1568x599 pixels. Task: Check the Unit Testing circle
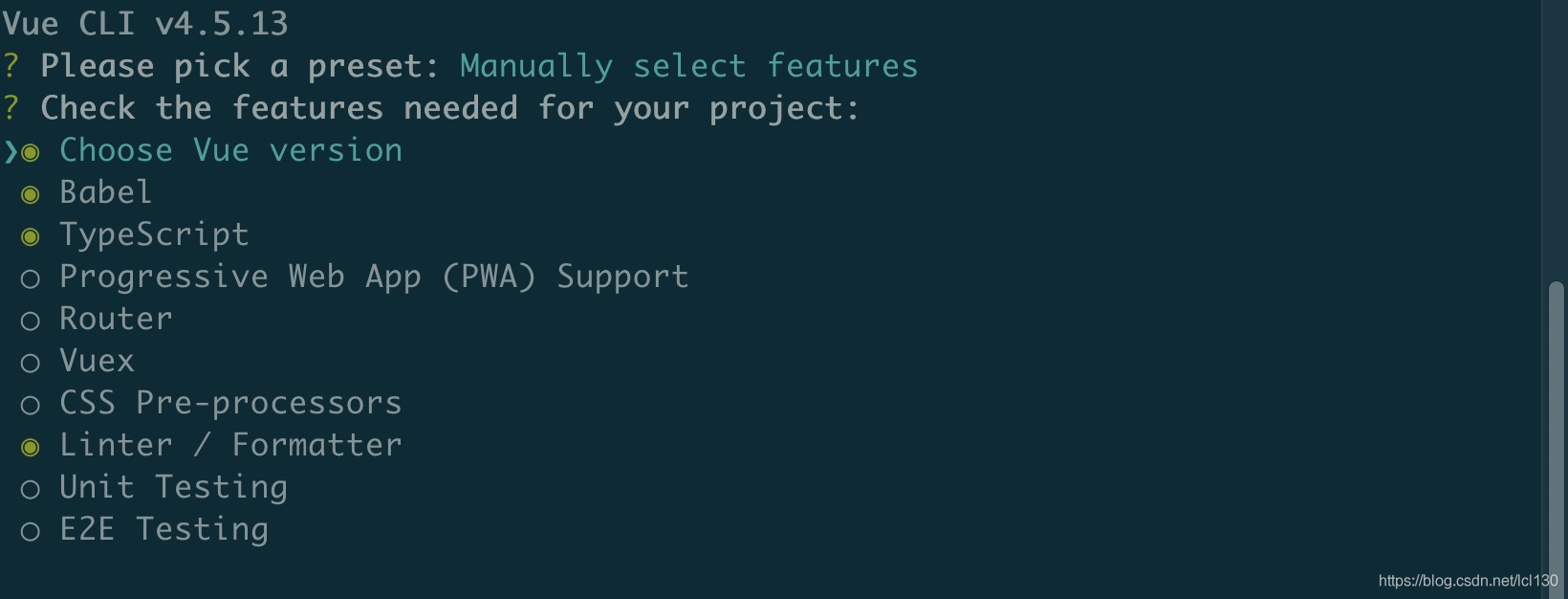pyautogui.click(x=31, y=489)
